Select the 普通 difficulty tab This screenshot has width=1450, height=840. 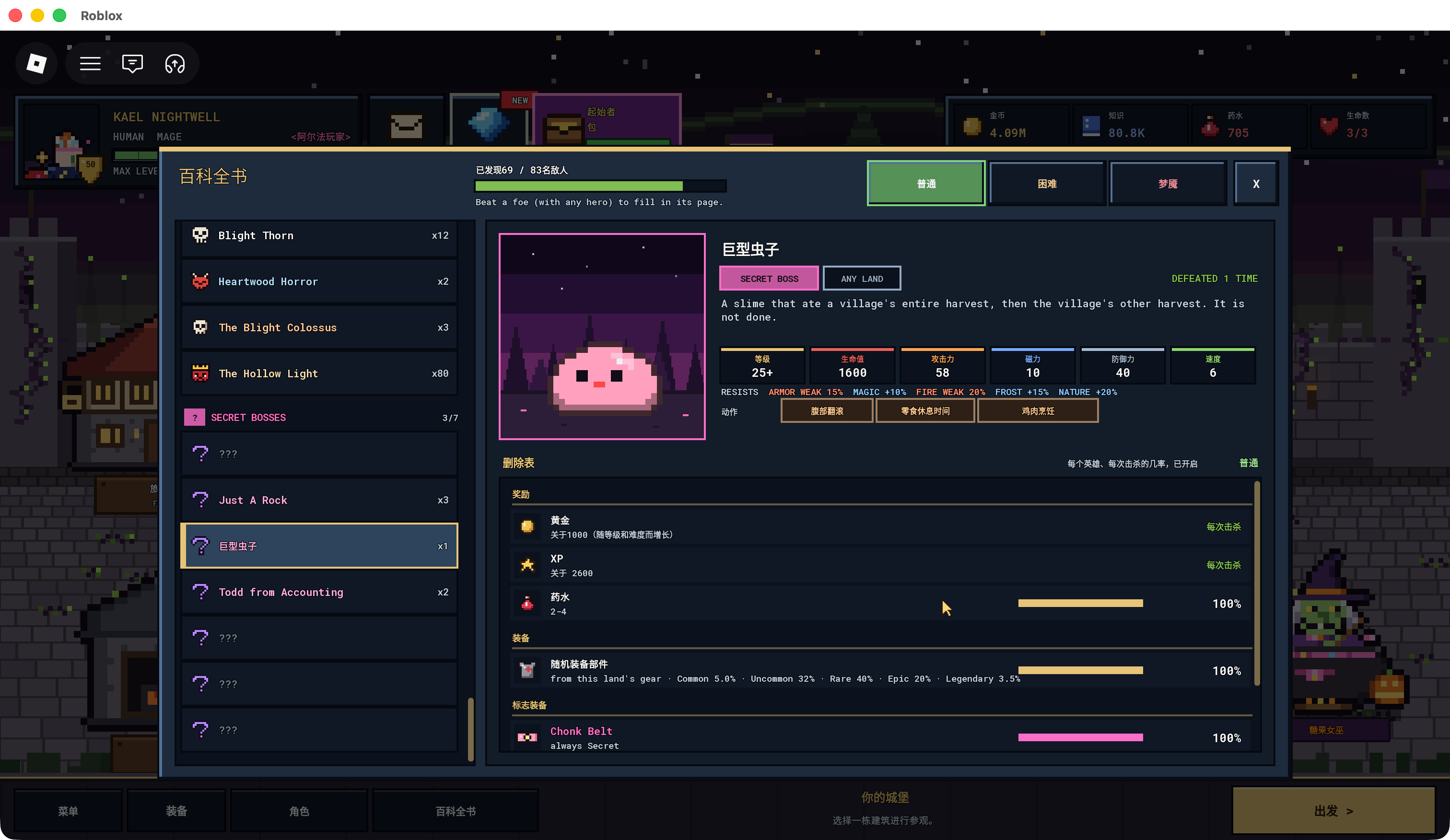[x=926, y=184]
